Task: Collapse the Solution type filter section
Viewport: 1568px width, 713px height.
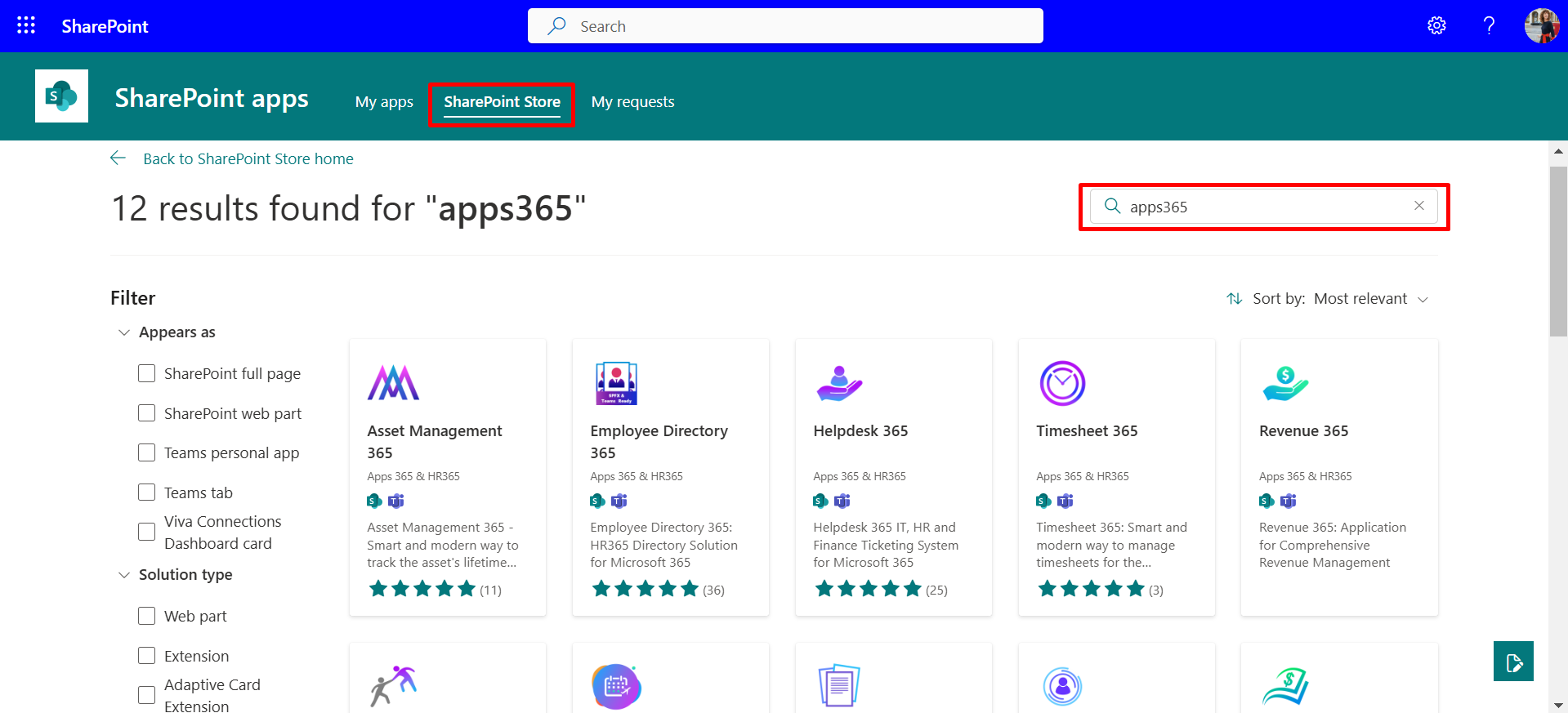Action: [x=124, y=575]
